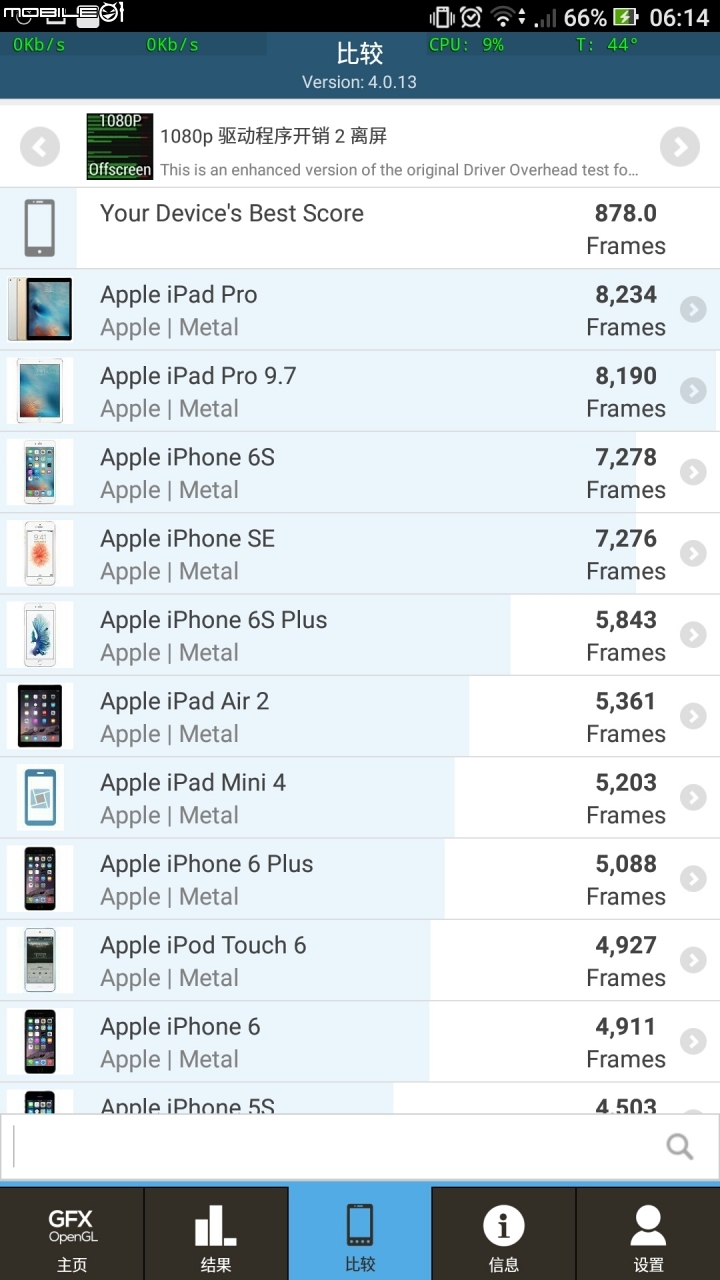Select the Apple iPod Touch 6 entry

click(x=360, y=960)
